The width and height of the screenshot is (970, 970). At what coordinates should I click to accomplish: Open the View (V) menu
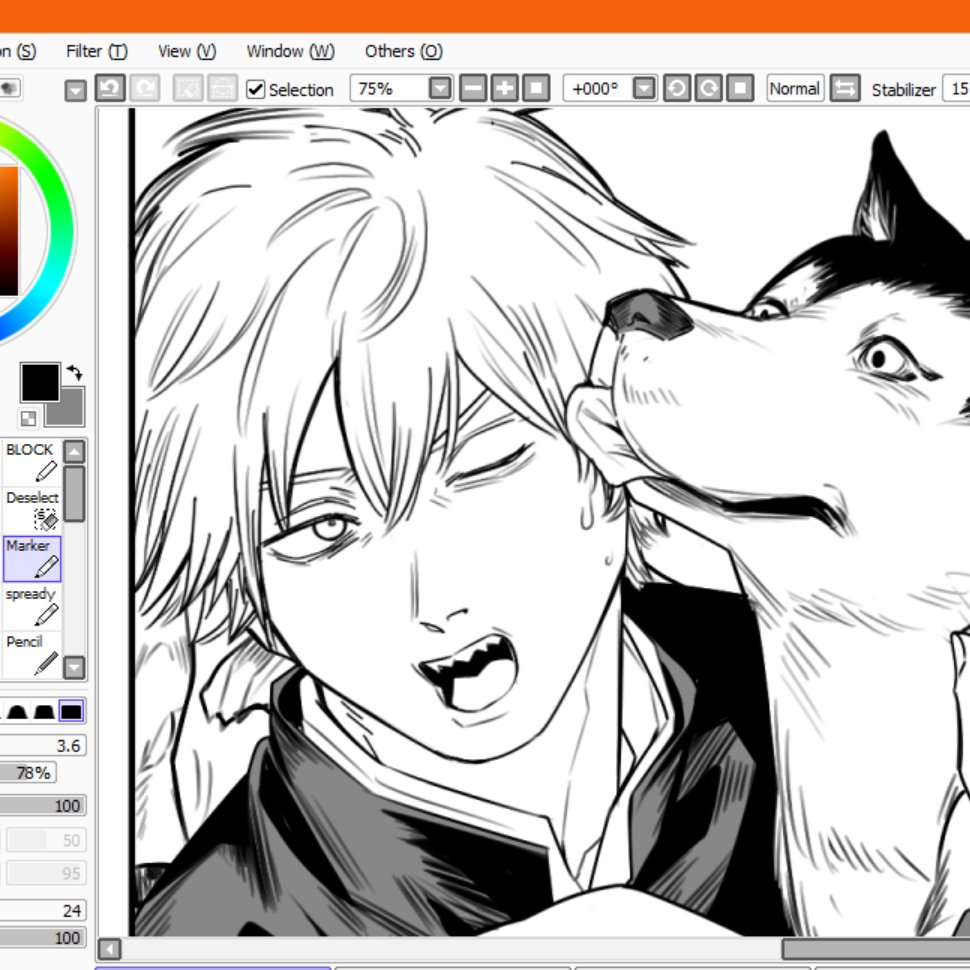187,51
